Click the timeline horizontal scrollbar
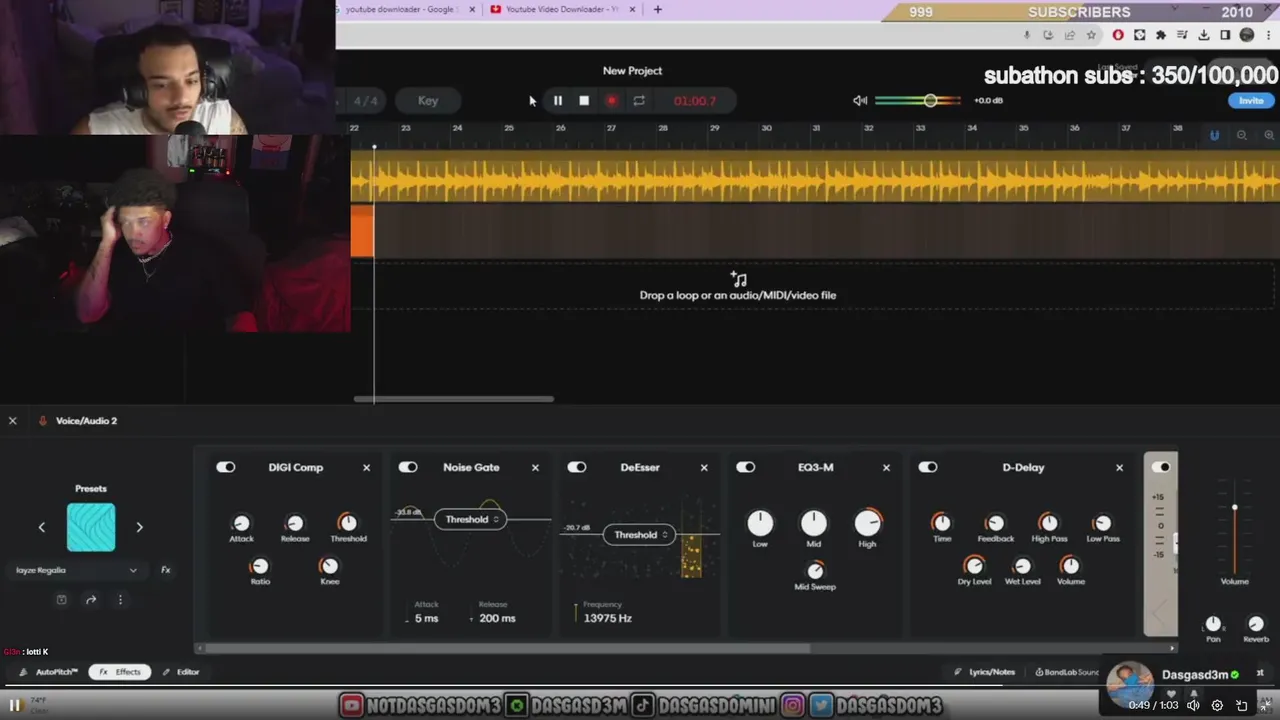This screenshot has width=1280, height=720. (x=454, y=399)
